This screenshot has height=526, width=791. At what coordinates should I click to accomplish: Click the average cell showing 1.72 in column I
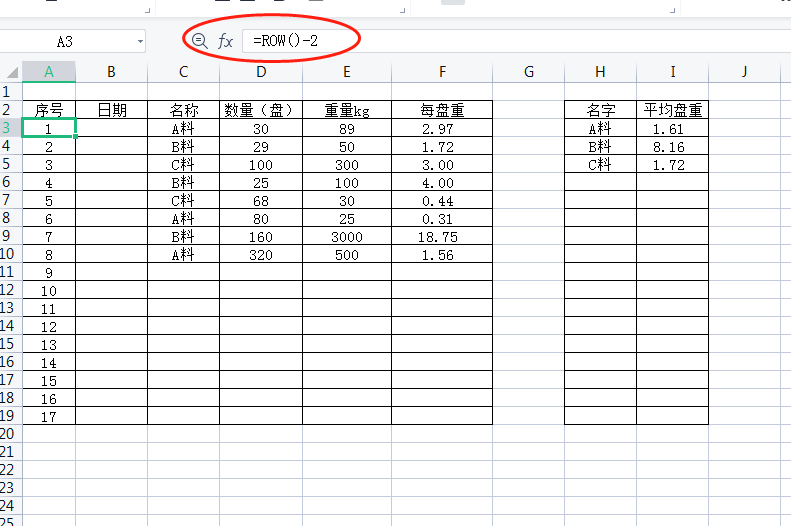click(672, 164)
